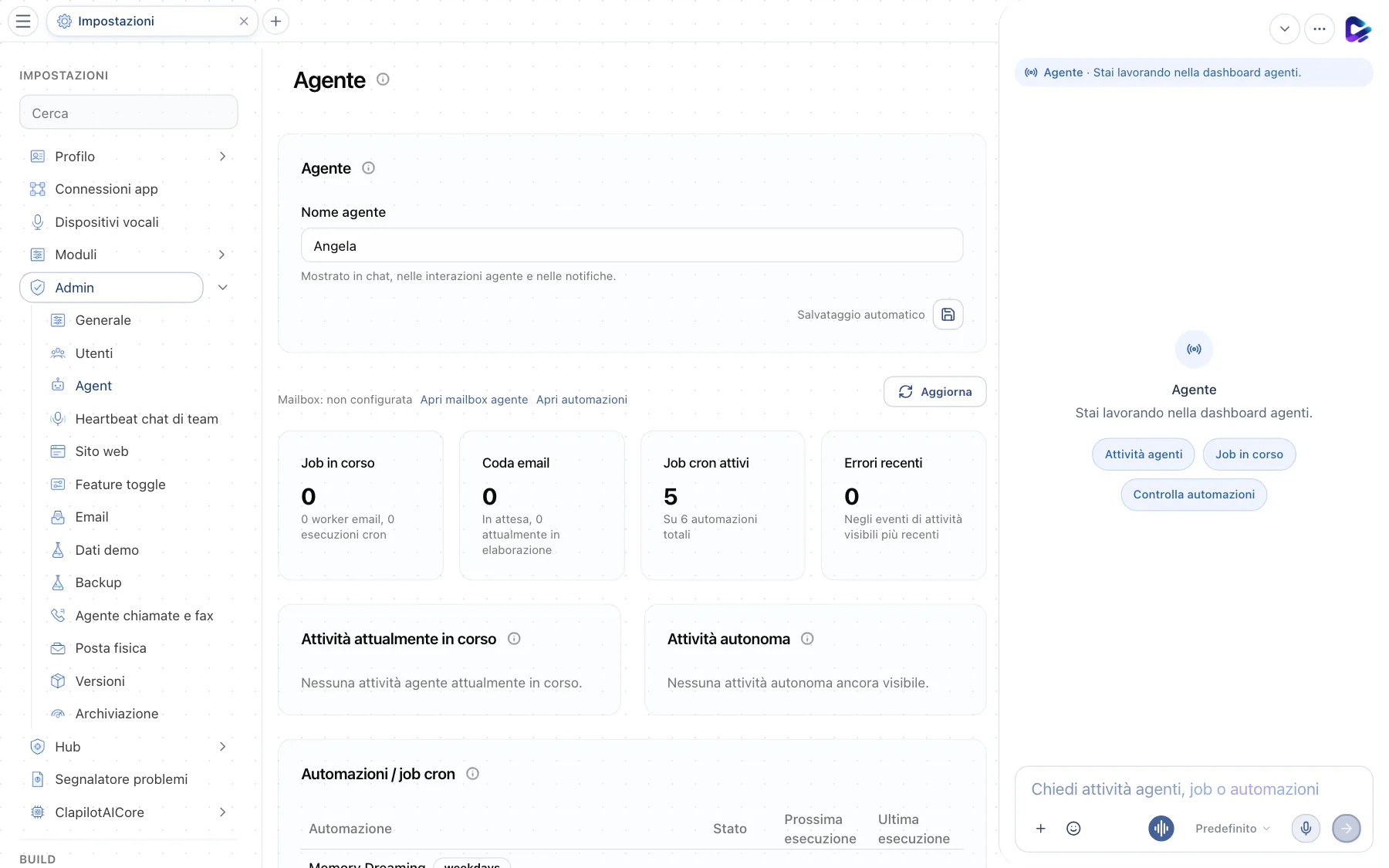Click the Nome agente input field
Screen dimensions: 1389x868
click(x=631, y=245)
